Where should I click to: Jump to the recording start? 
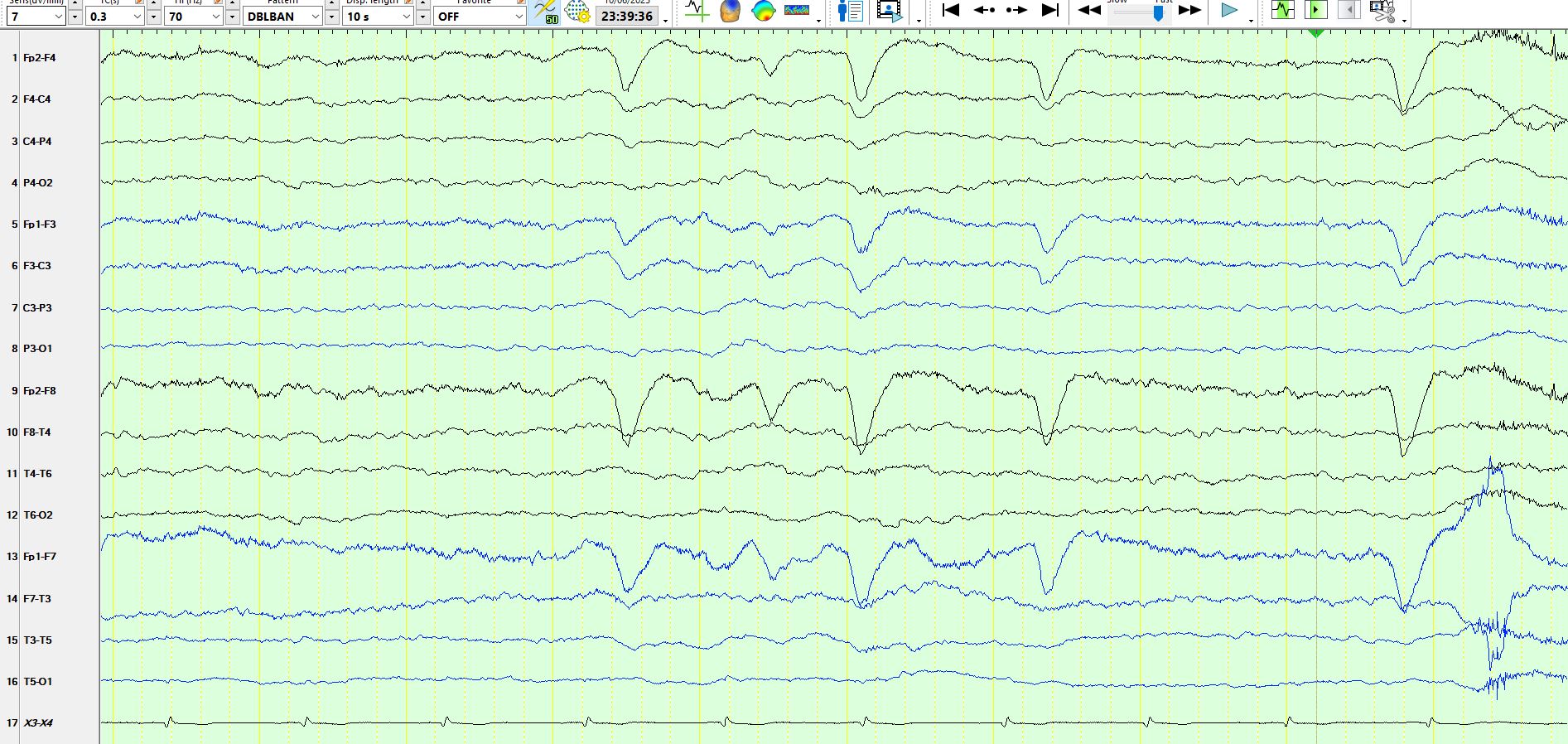[x=951, y=10]
